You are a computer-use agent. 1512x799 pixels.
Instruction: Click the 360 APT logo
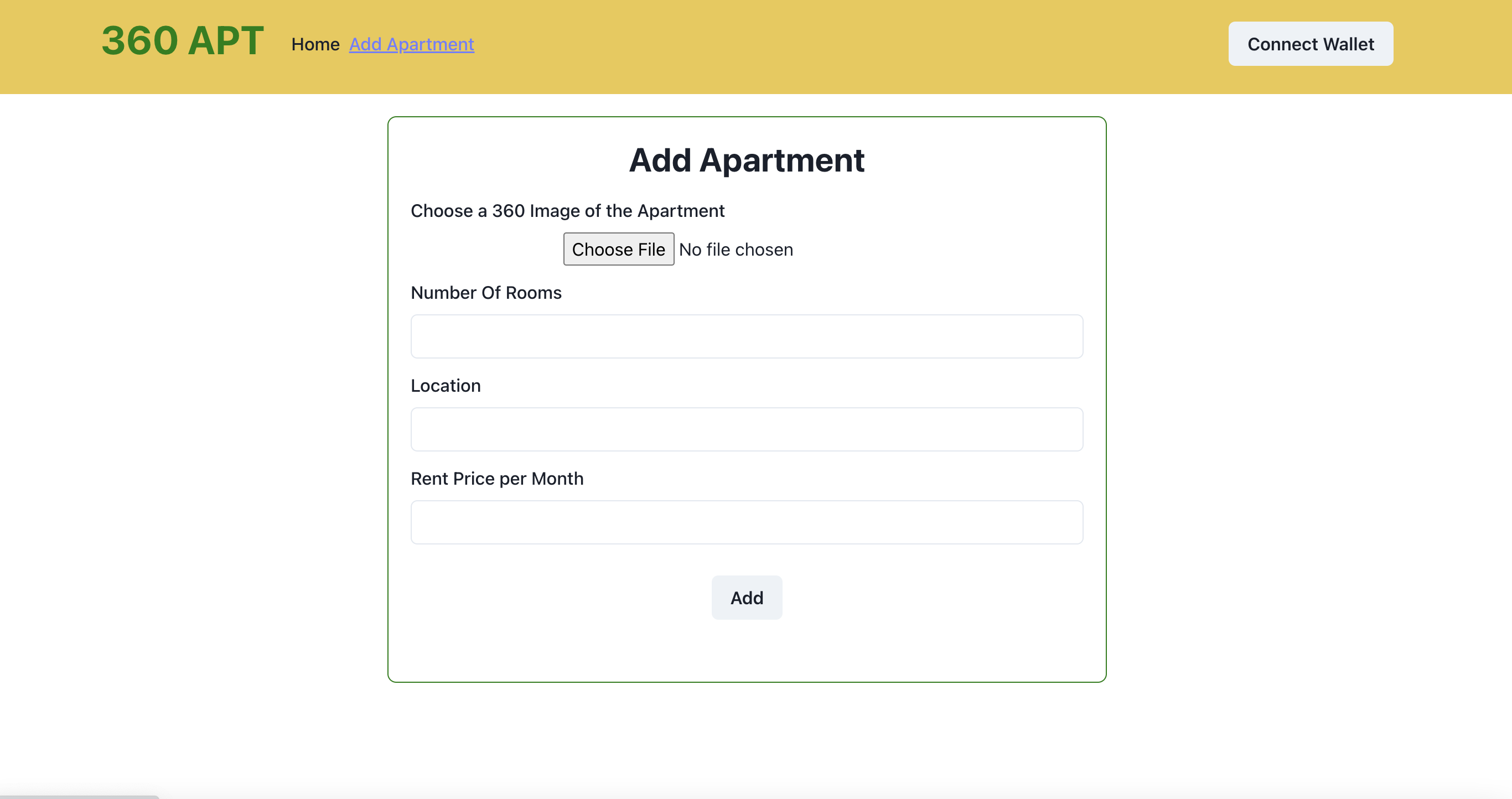coord(183,41)
